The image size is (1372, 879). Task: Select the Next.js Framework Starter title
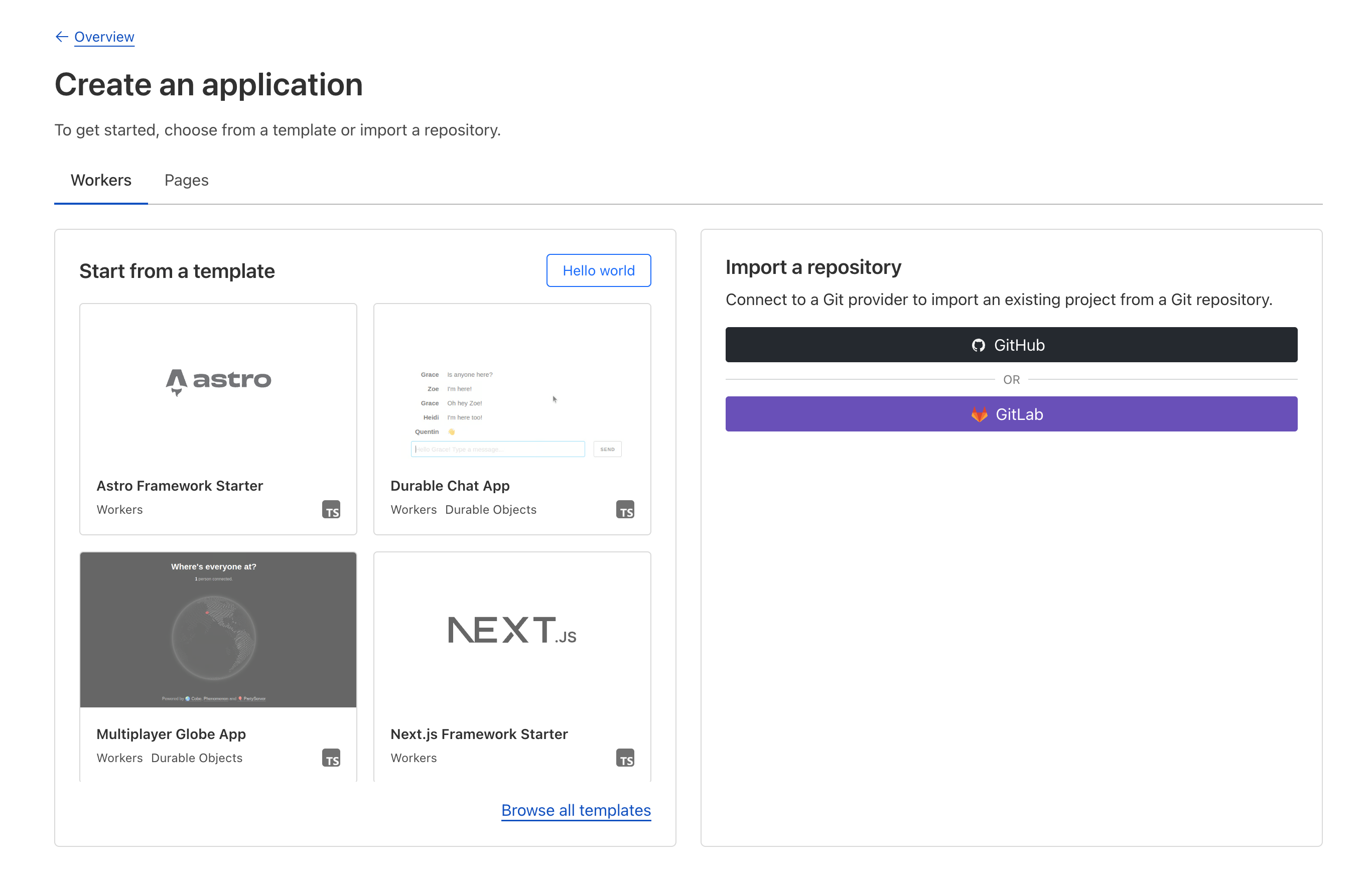(x=478, y=734)
